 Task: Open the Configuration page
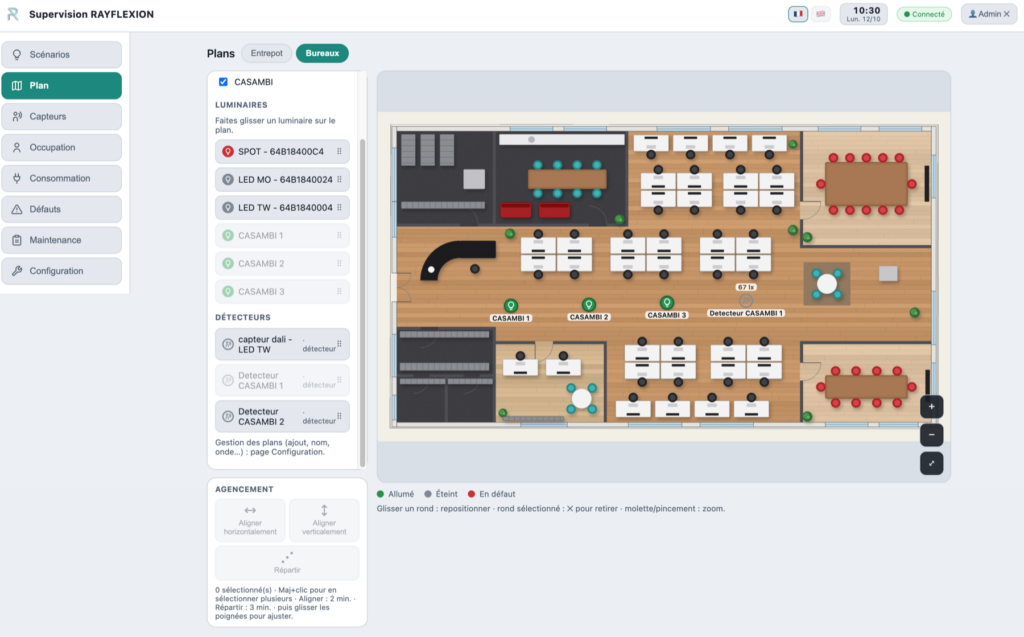tap(61, 271)
